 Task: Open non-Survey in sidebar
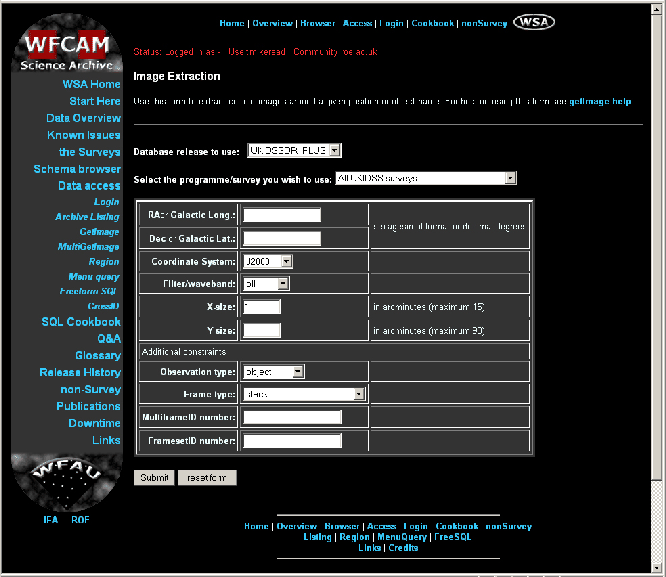[x=90, y=389]
